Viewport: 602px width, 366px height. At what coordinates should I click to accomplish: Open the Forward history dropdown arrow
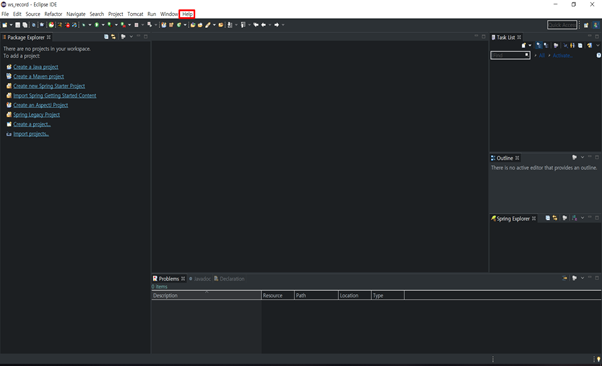[283, 25]
